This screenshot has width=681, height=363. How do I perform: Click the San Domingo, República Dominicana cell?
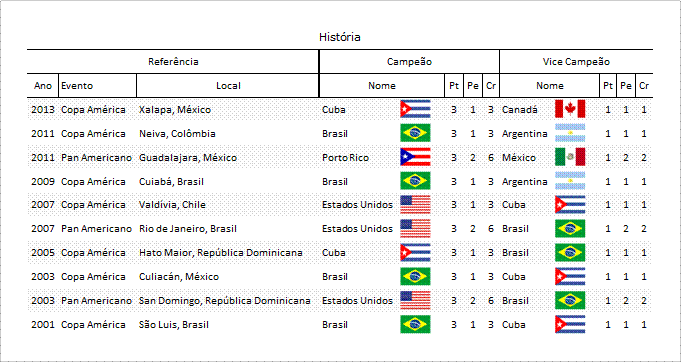225,300
